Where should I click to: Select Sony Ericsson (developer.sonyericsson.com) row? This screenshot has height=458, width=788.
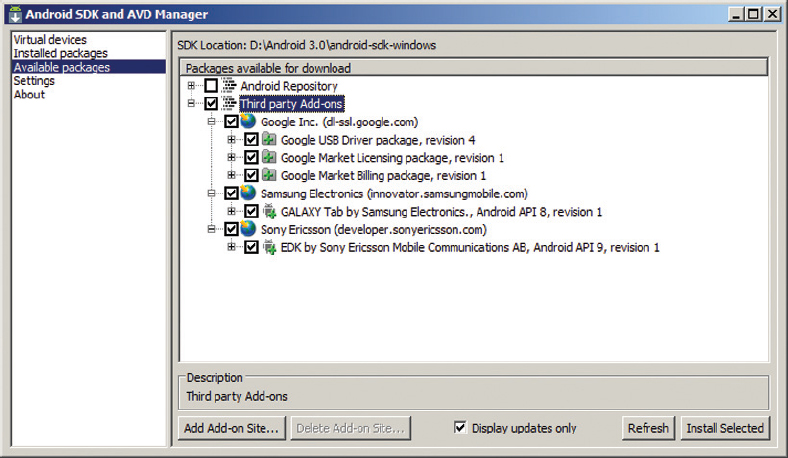click(x=373, y=230)
